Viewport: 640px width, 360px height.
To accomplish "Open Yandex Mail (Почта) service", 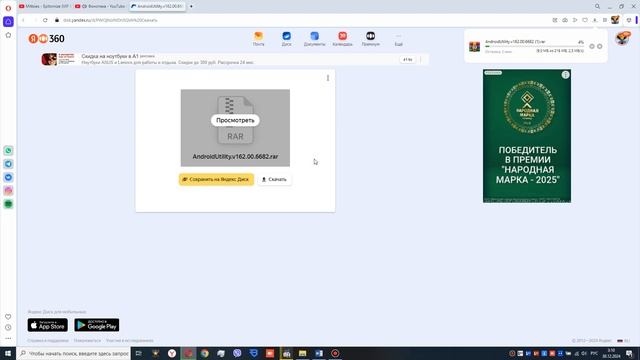I will 258,39.
